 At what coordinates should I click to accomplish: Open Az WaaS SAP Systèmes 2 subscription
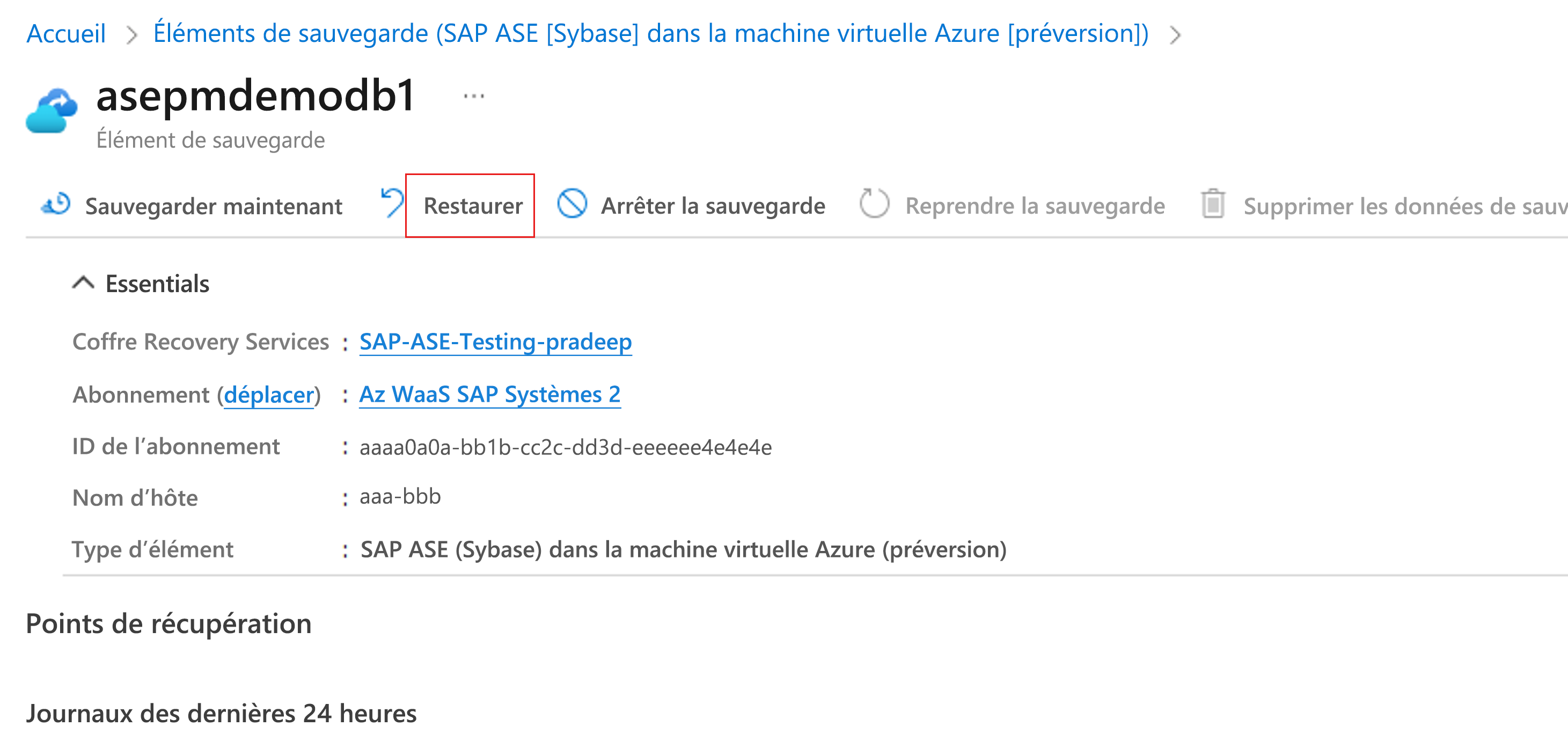tap(489, 395)
